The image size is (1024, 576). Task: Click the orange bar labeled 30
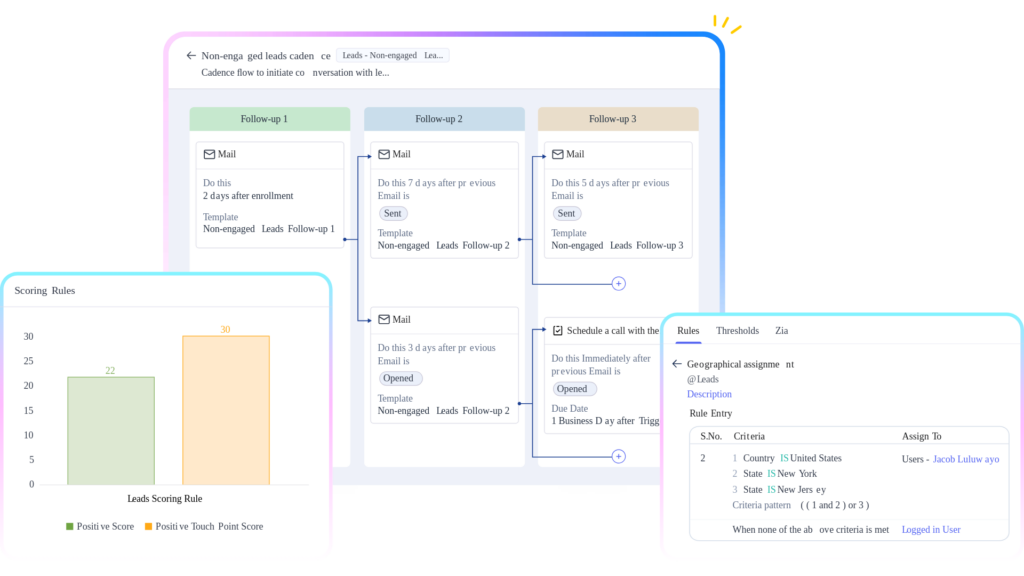(225, 410)
